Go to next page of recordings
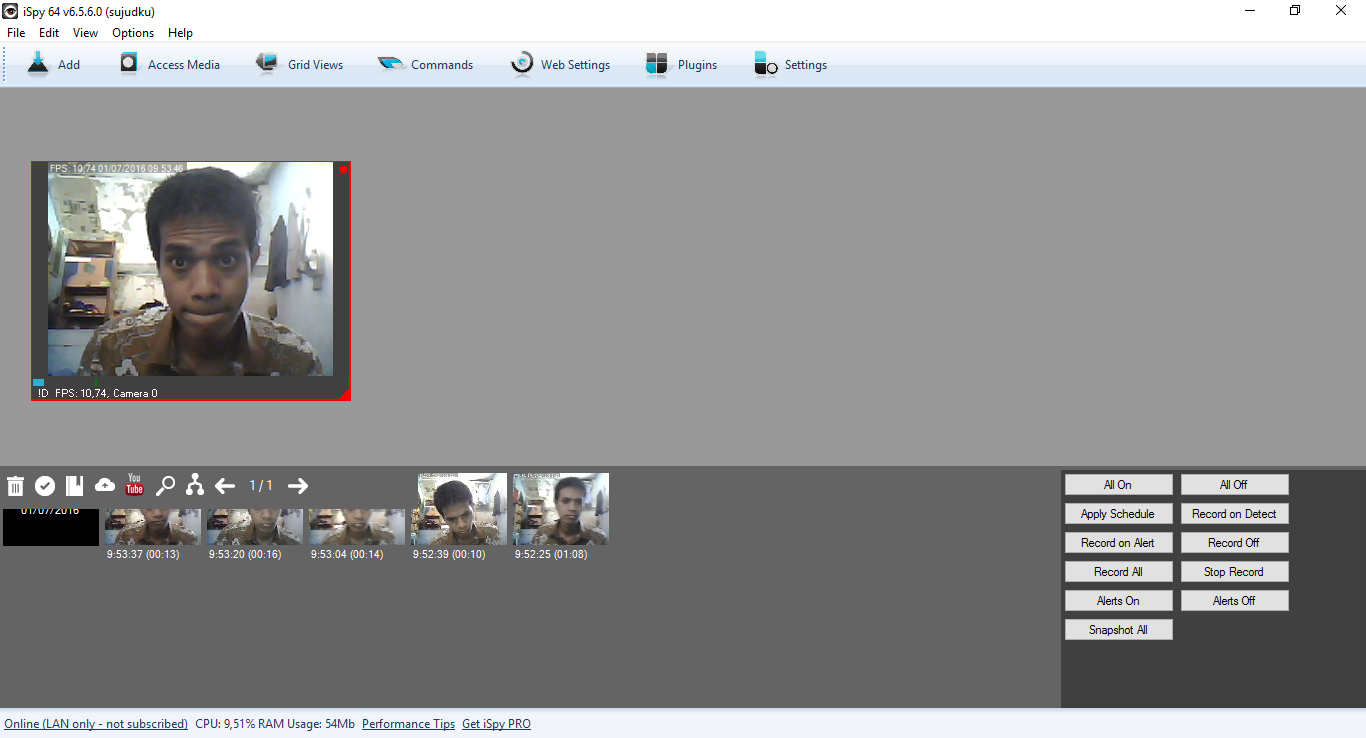1366x738 pixels. [x=297, y=485]
